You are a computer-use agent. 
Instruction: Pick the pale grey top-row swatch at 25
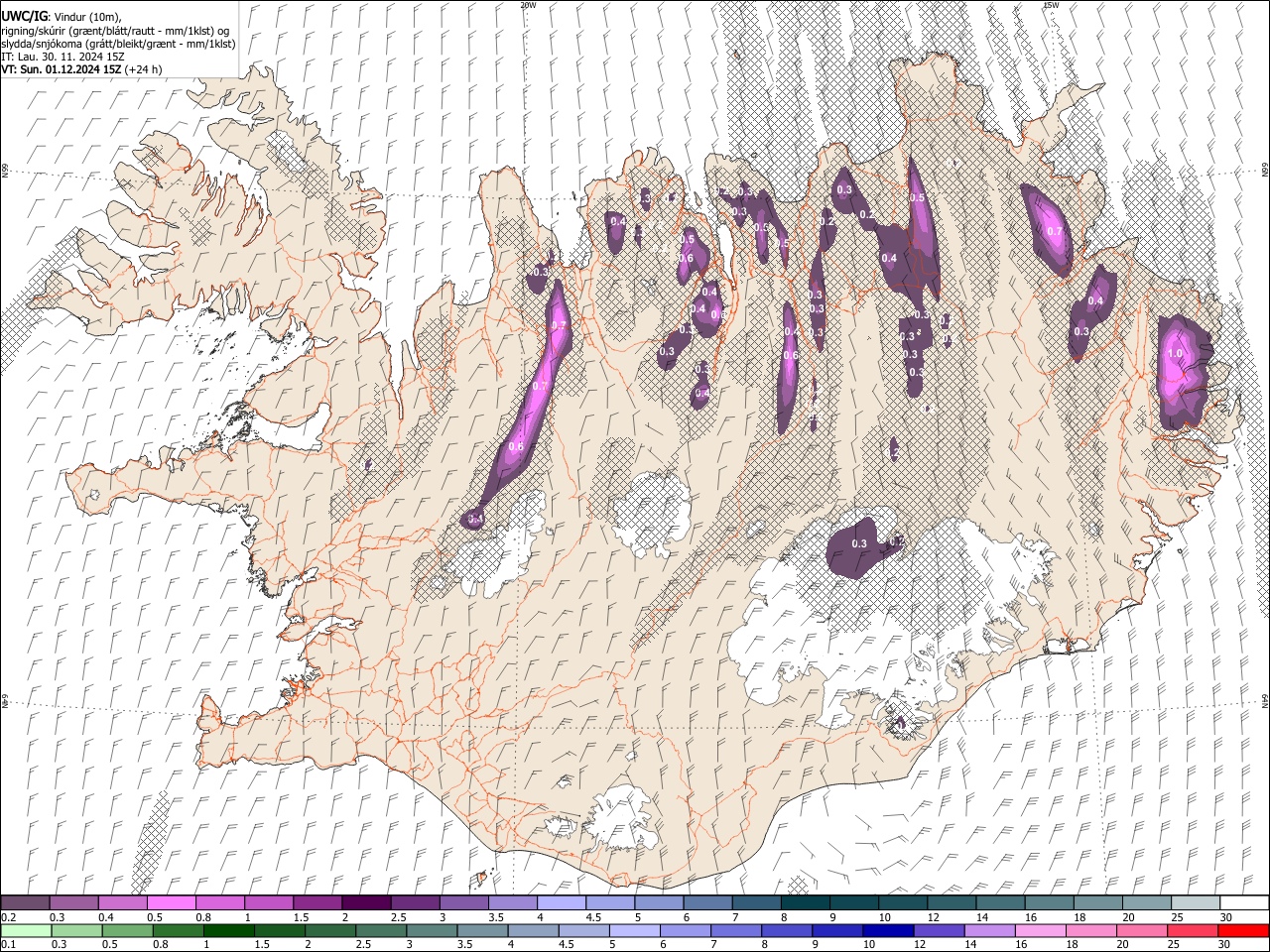(x=1195, y=902)
